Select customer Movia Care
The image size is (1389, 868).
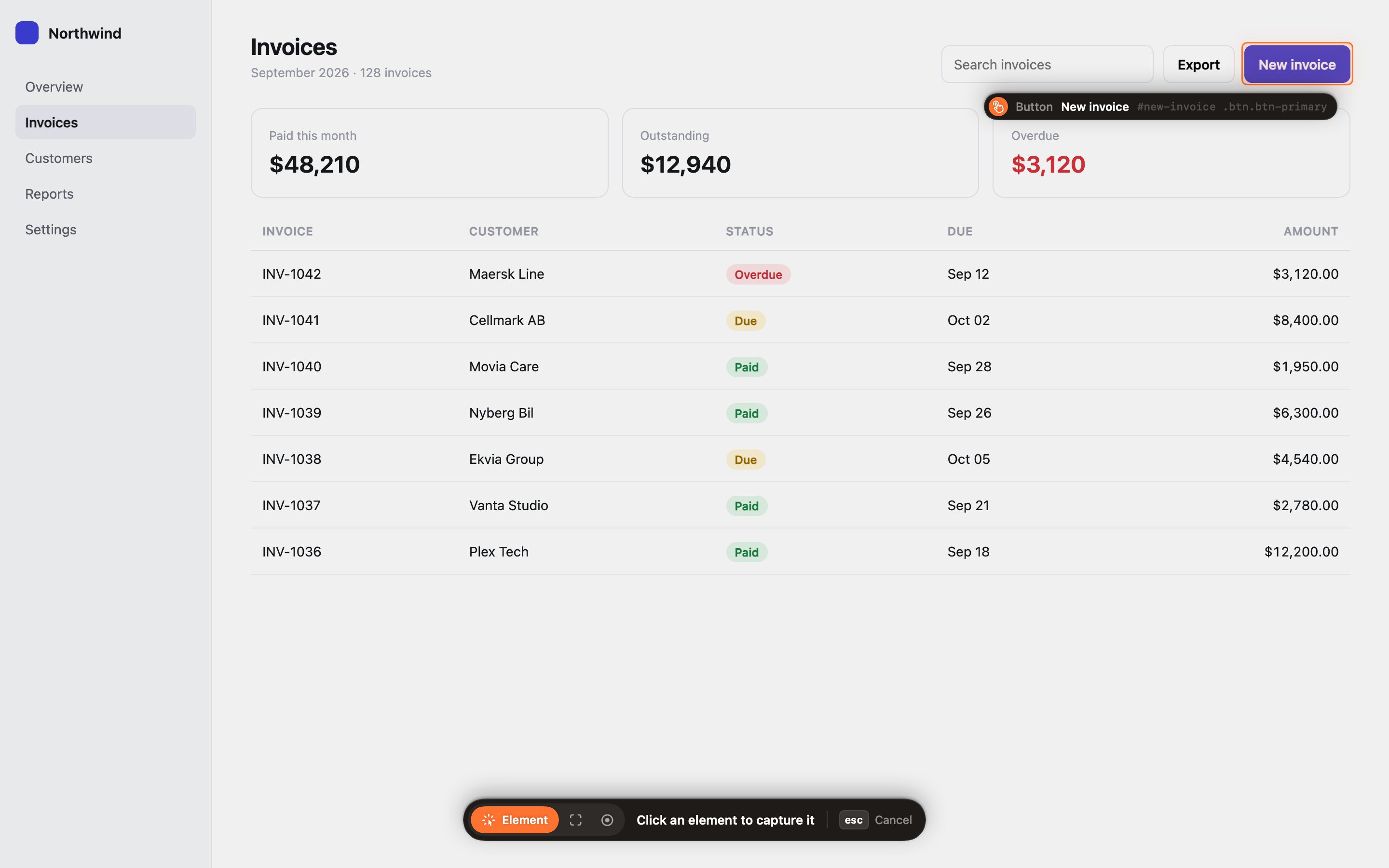tap(504, 366)
